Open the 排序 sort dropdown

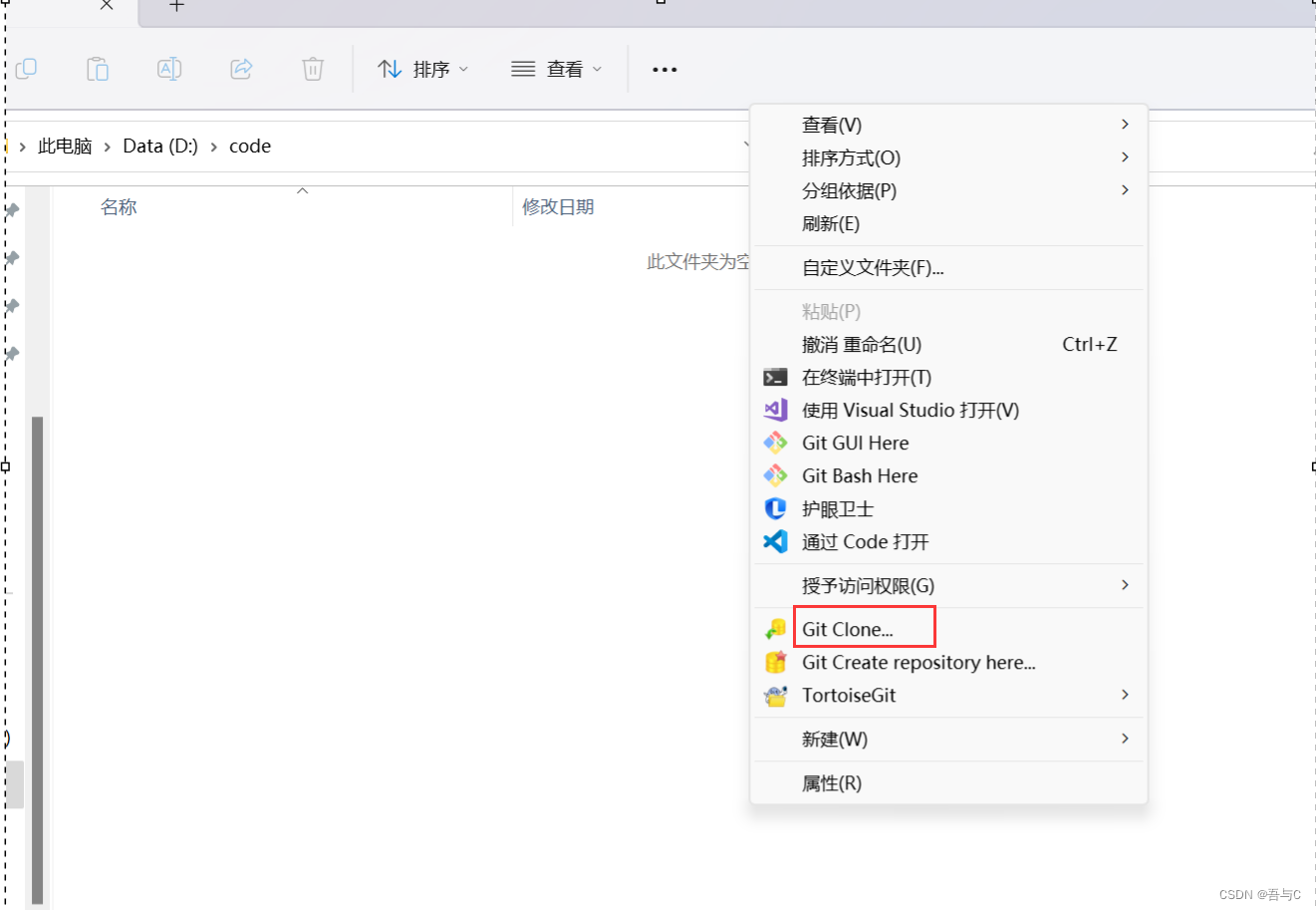pyautogui.click(x=422, y=69)
